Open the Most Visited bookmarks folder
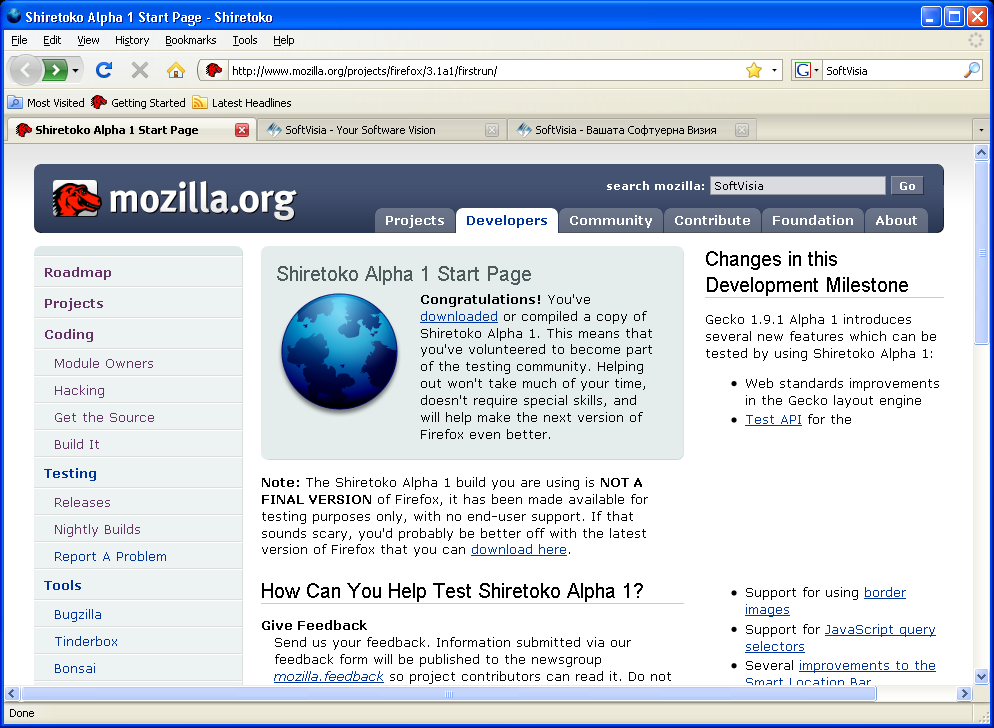Viewport: 994px width, 728px height. coord(46,103)
